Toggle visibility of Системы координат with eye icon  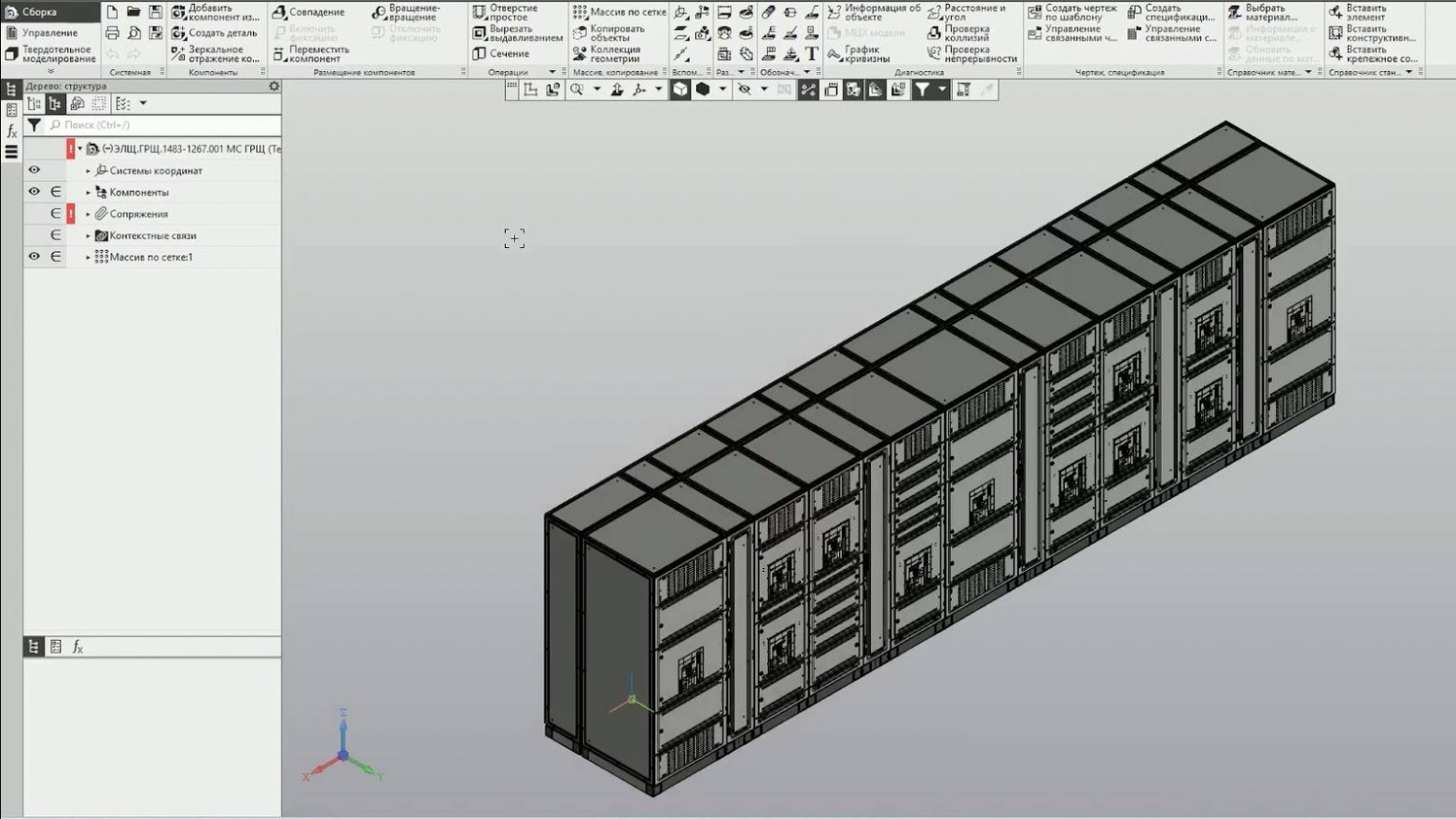pyautogui.click(x=35, y=169)
